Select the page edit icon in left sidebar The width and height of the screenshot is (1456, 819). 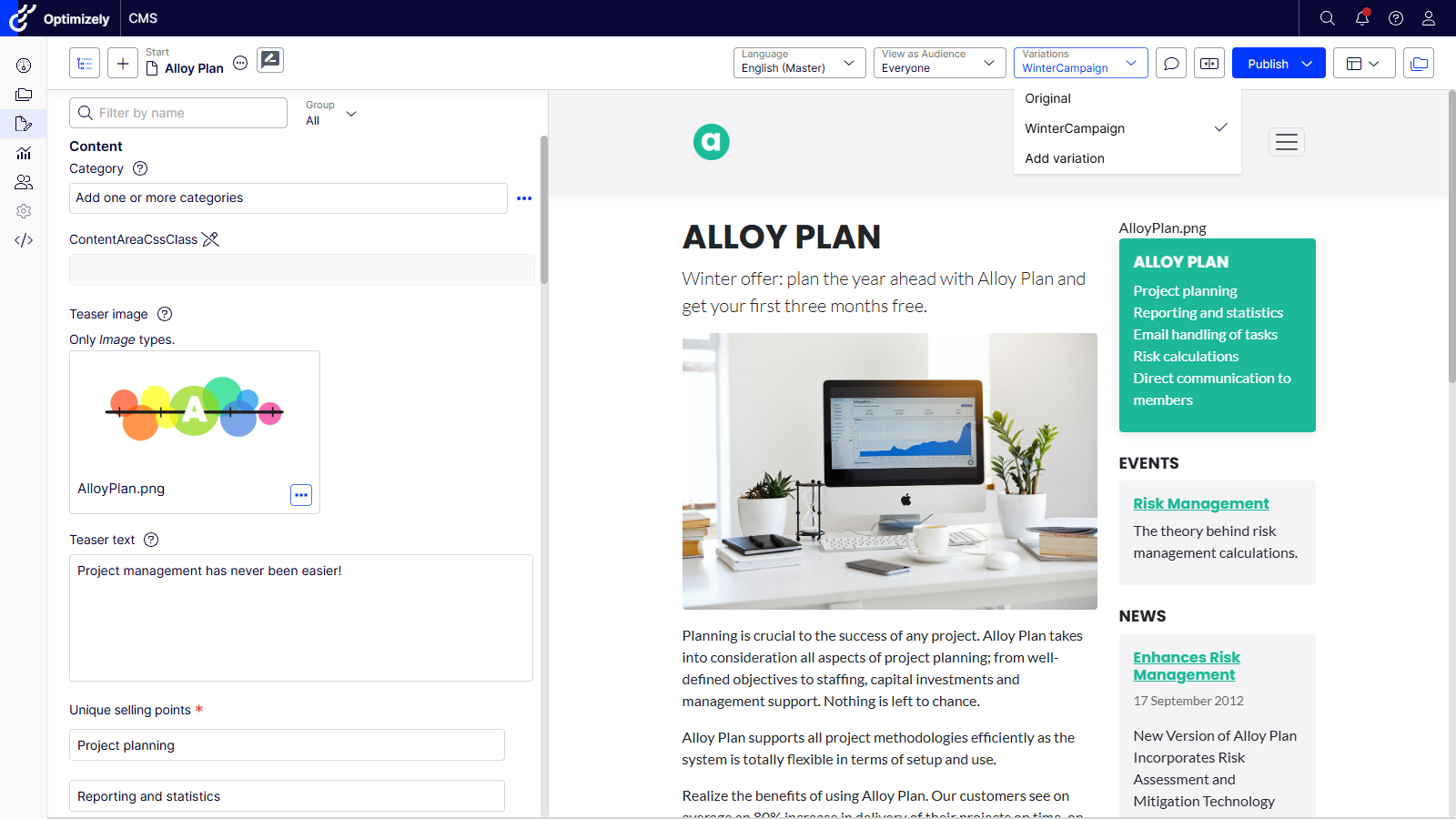coord(24,124)
